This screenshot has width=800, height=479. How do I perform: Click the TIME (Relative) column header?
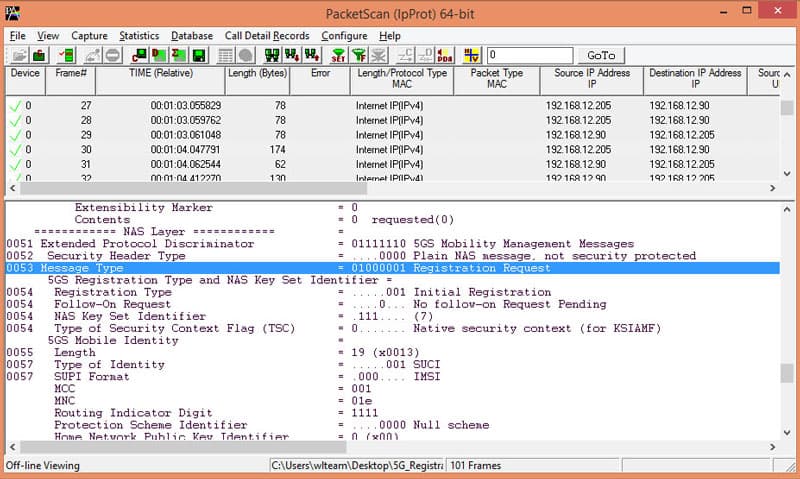tap(160, 80)
